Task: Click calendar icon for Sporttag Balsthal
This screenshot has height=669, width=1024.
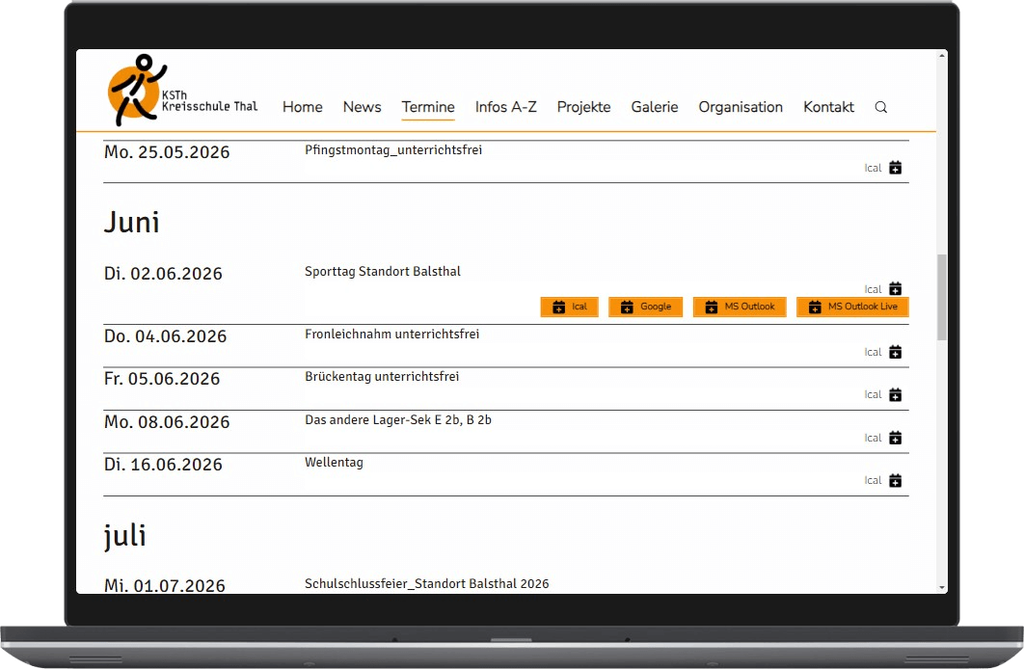Action: coord(895,289)
